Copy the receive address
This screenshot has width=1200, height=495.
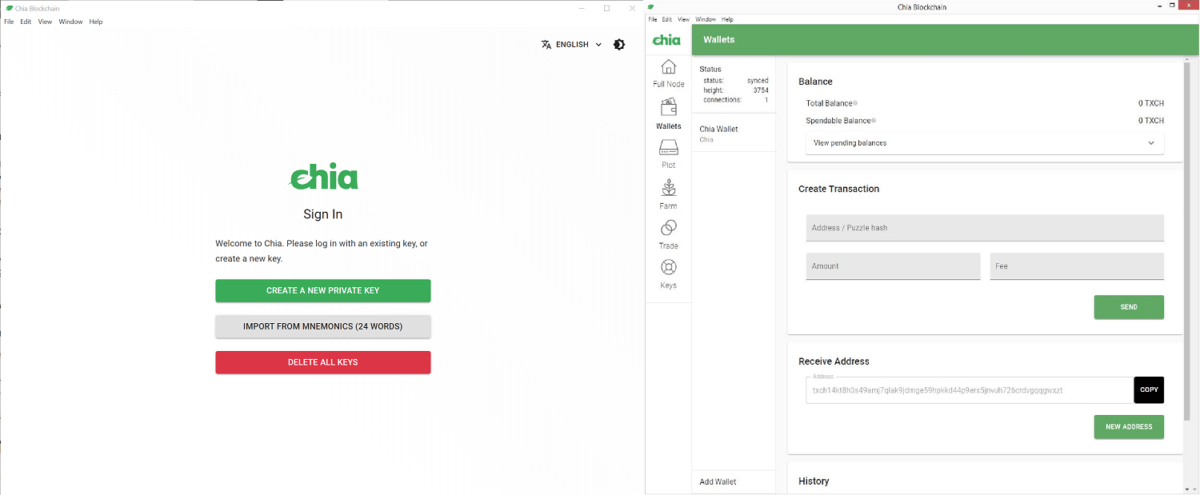point(1149,390)
